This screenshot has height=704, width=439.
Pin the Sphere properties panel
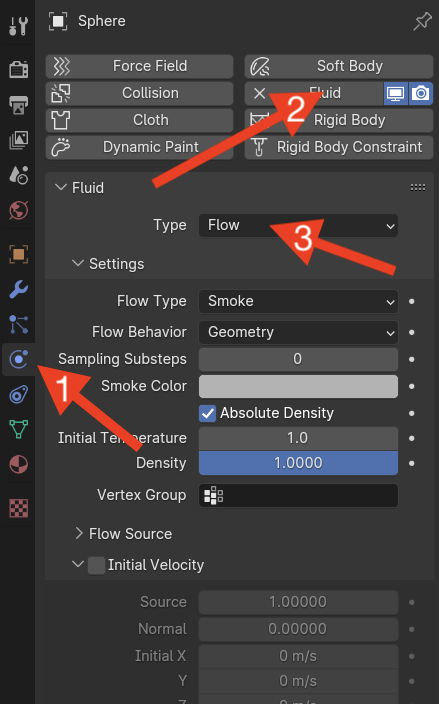(x=422, y=21)
